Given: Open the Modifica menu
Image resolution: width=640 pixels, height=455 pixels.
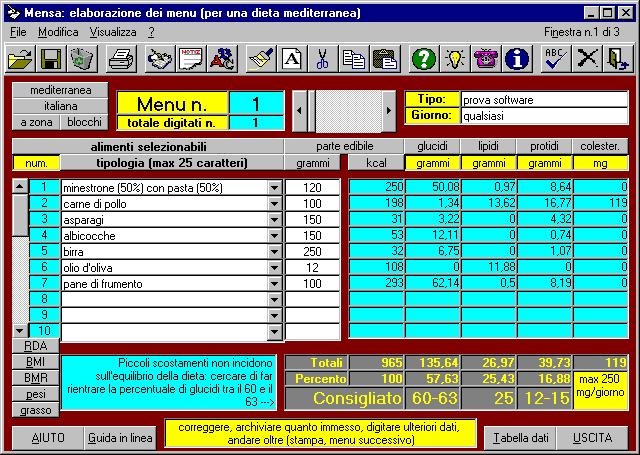Looking at the screenshot, I should point(57,32).
